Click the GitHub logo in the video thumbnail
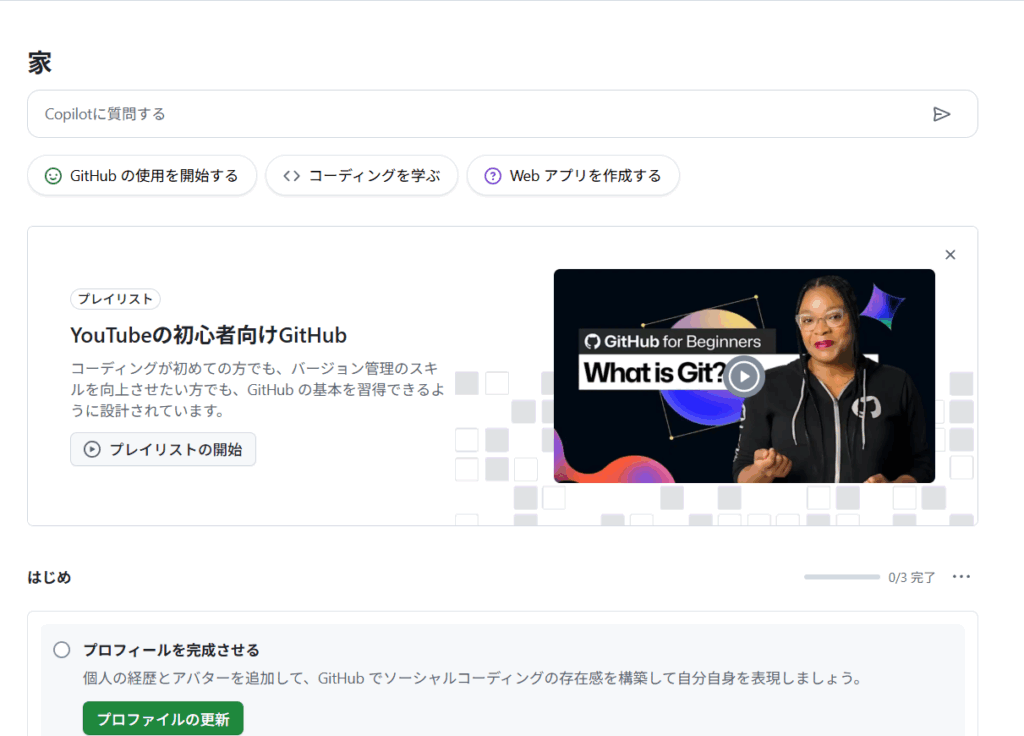The width and height of the screenshot is (1024, 736). click(x=592, y=342)
